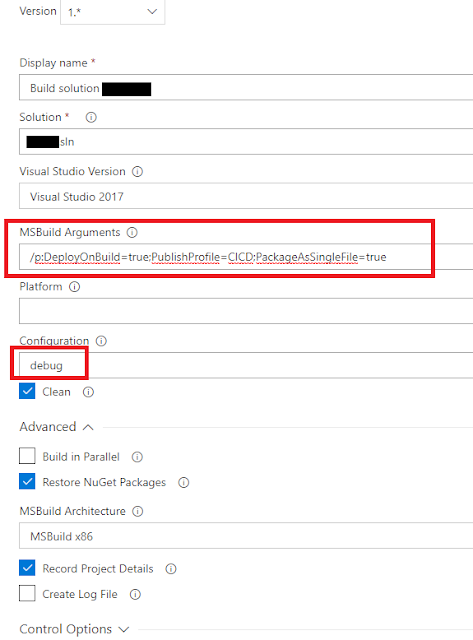
Task: Enable the Create Log File checkbox
Action: pos(27,593)
